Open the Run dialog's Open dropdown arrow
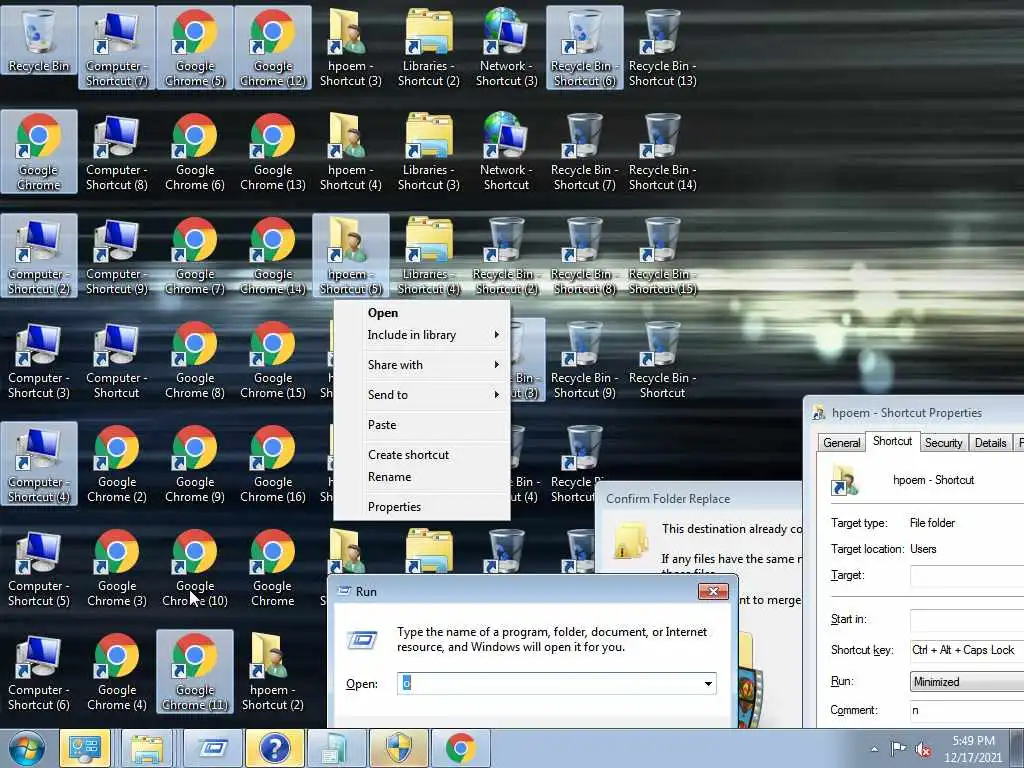The width and height of the screenshot is (1024, 768). coord(708,684)
